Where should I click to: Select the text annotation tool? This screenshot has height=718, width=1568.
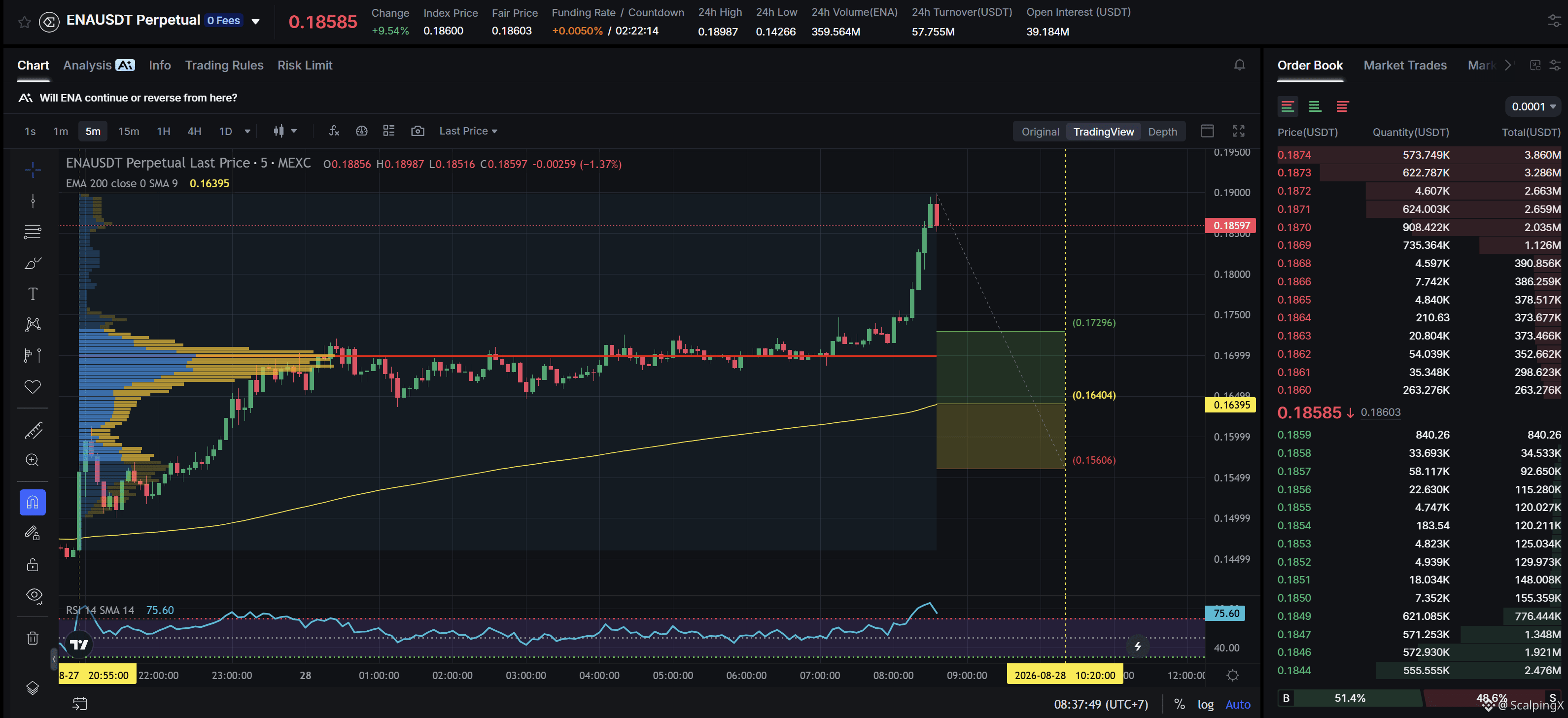click(33, 294)
